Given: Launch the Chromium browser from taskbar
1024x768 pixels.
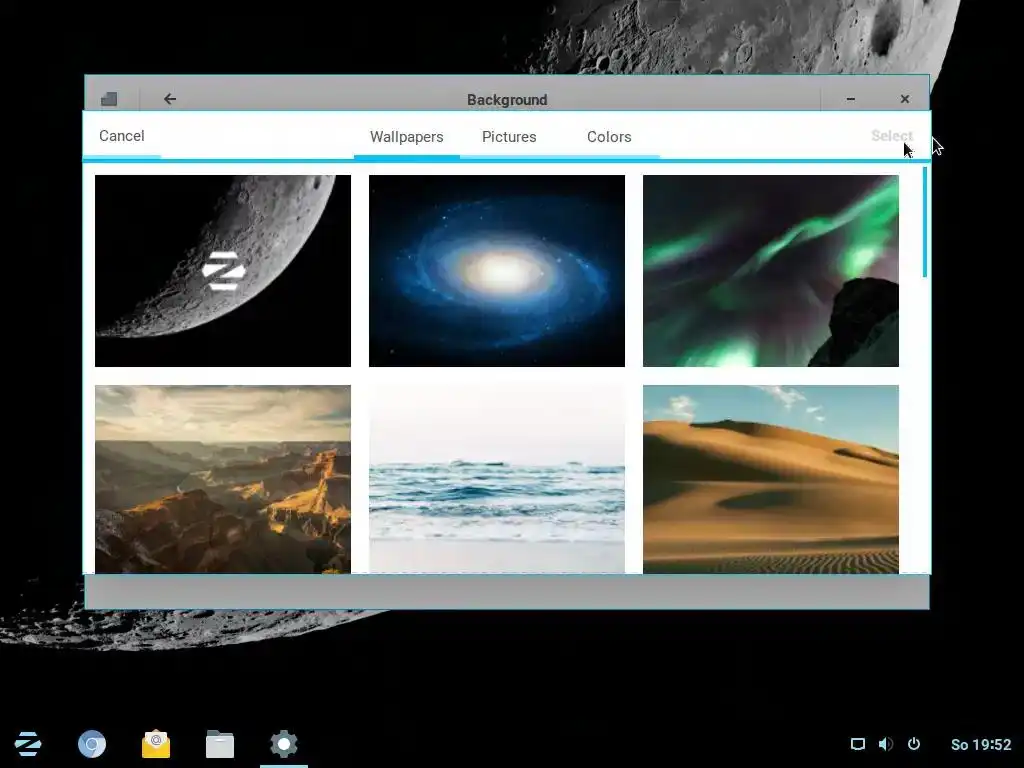Looking at the screenshot, I should (x=92, y=744).
